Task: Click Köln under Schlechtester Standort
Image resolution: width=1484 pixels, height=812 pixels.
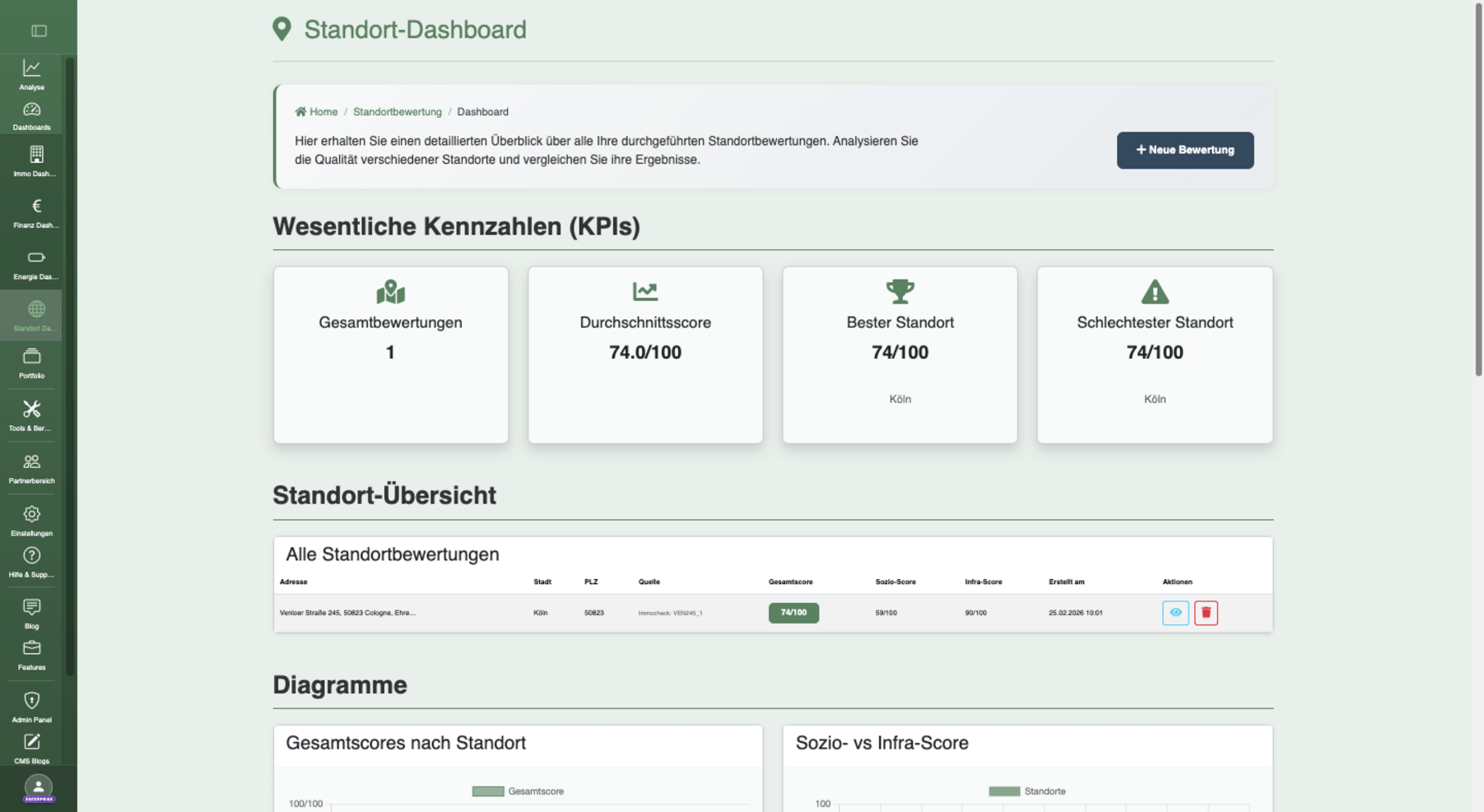Action: click(1155, 399)
